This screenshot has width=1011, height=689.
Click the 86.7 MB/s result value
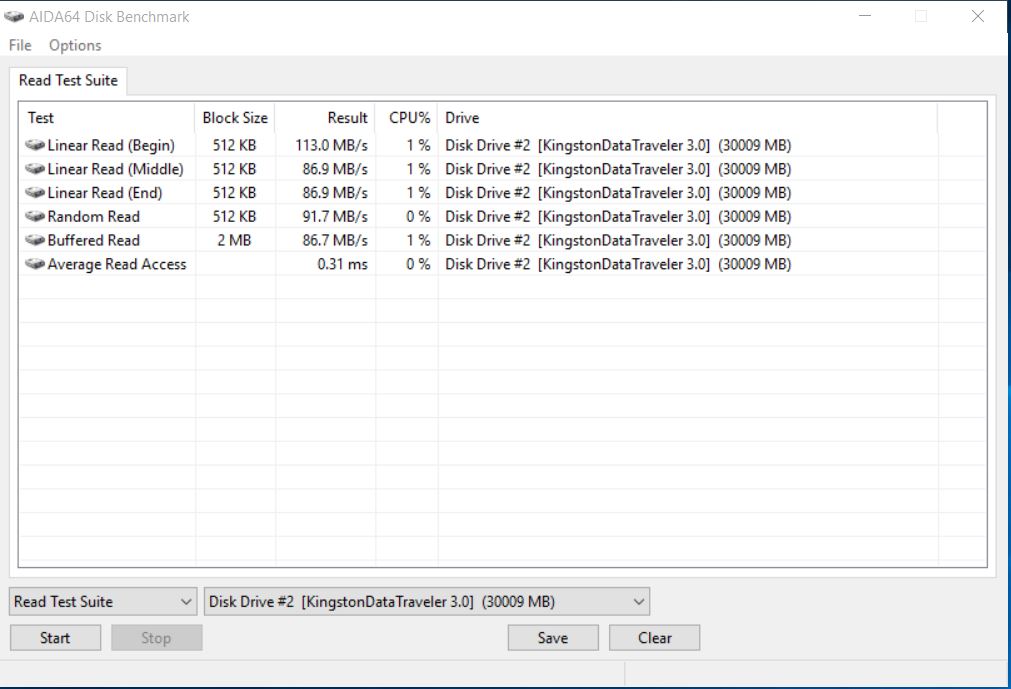[x=335, y=240]
